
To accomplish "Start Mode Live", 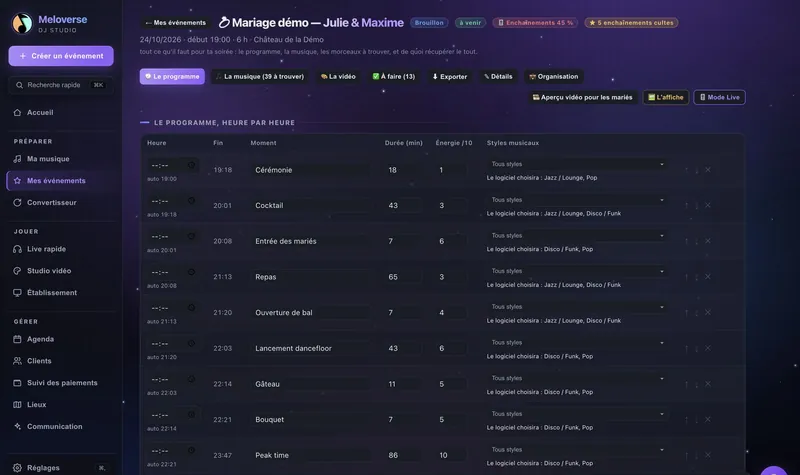I will [719, 97].
